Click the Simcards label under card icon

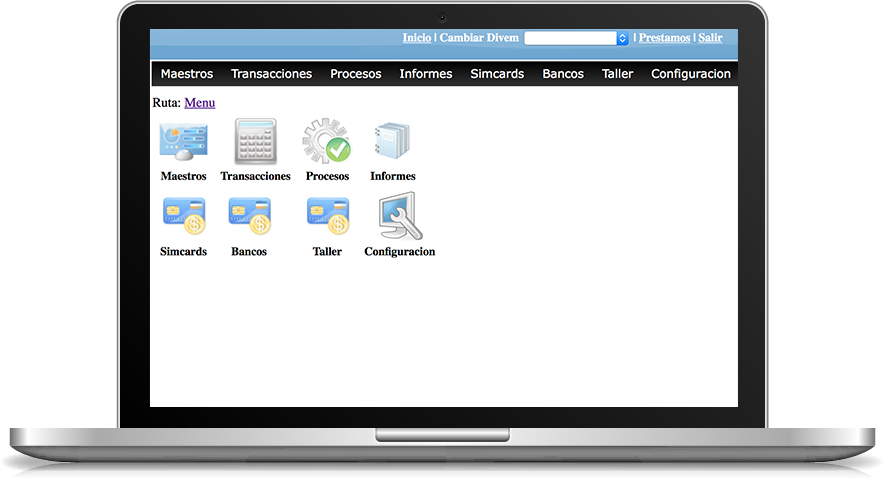tap(183, 251)
